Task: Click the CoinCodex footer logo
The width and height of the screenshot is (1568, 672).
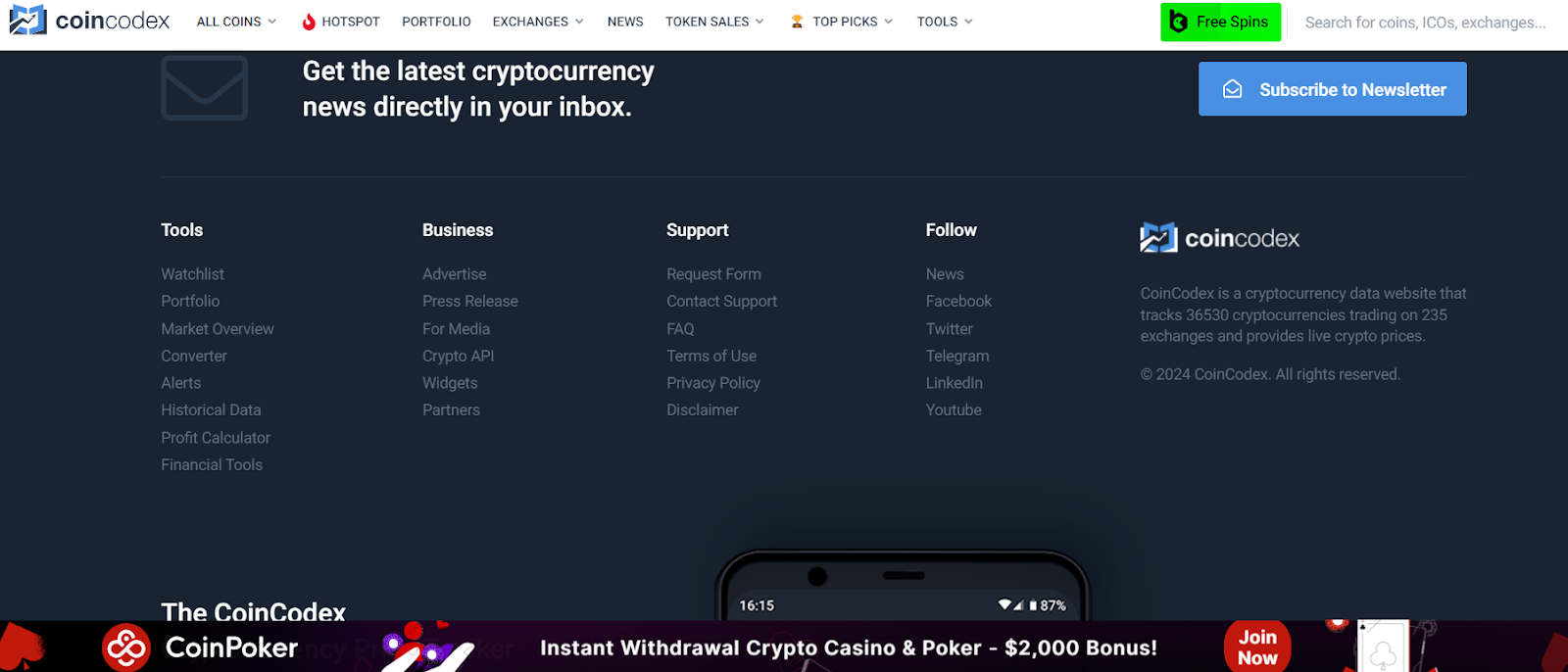Action: [x=1220, y=238]
